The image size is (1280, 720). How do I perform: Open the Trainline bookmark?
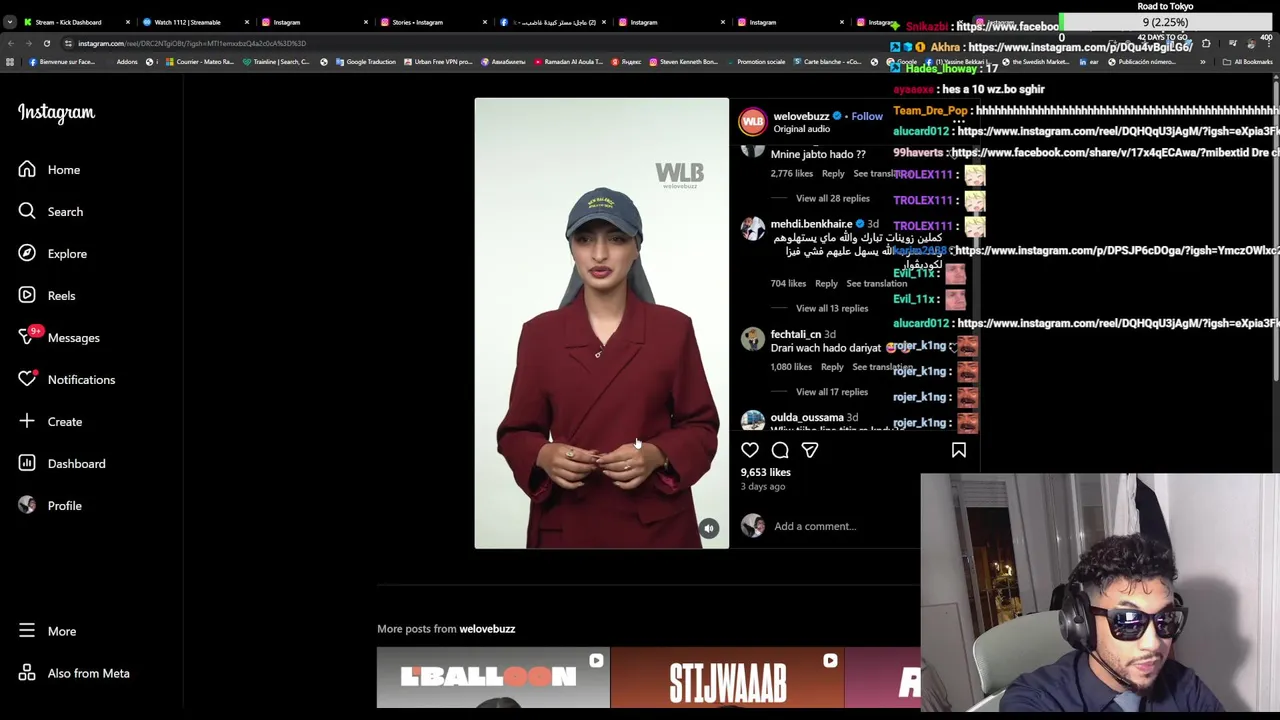[276, 62]
